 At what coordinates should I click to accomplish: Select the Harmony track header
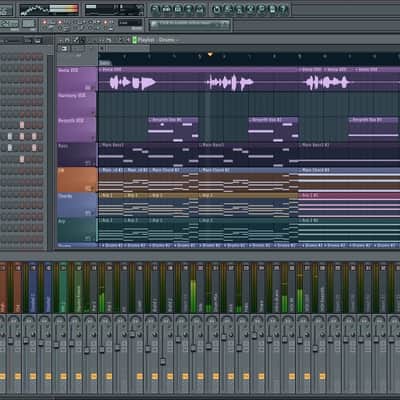tap(77, 104)
